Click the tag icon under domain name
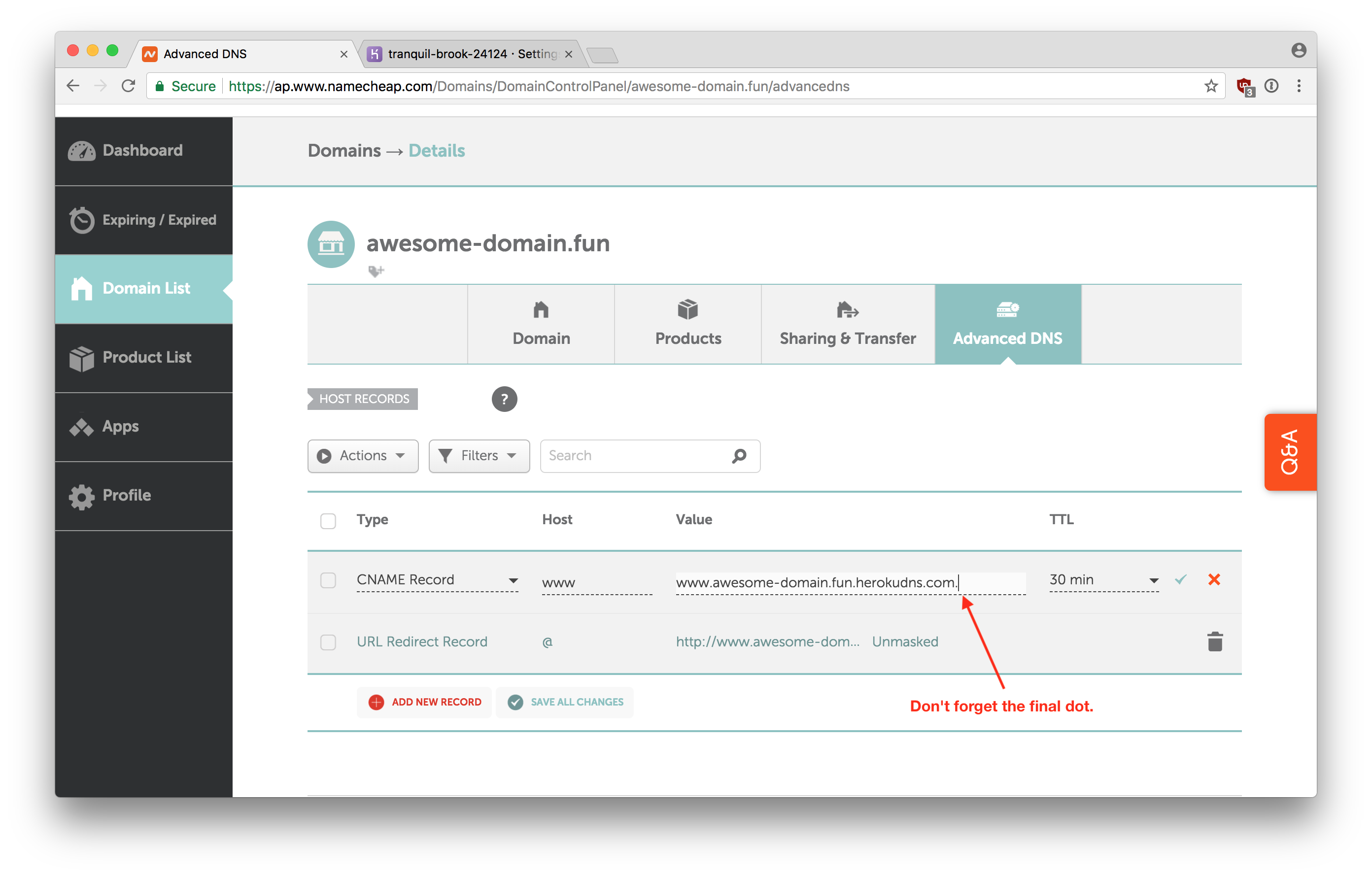This screenshot has width=1372, height=876. click(x=376, y=271)
